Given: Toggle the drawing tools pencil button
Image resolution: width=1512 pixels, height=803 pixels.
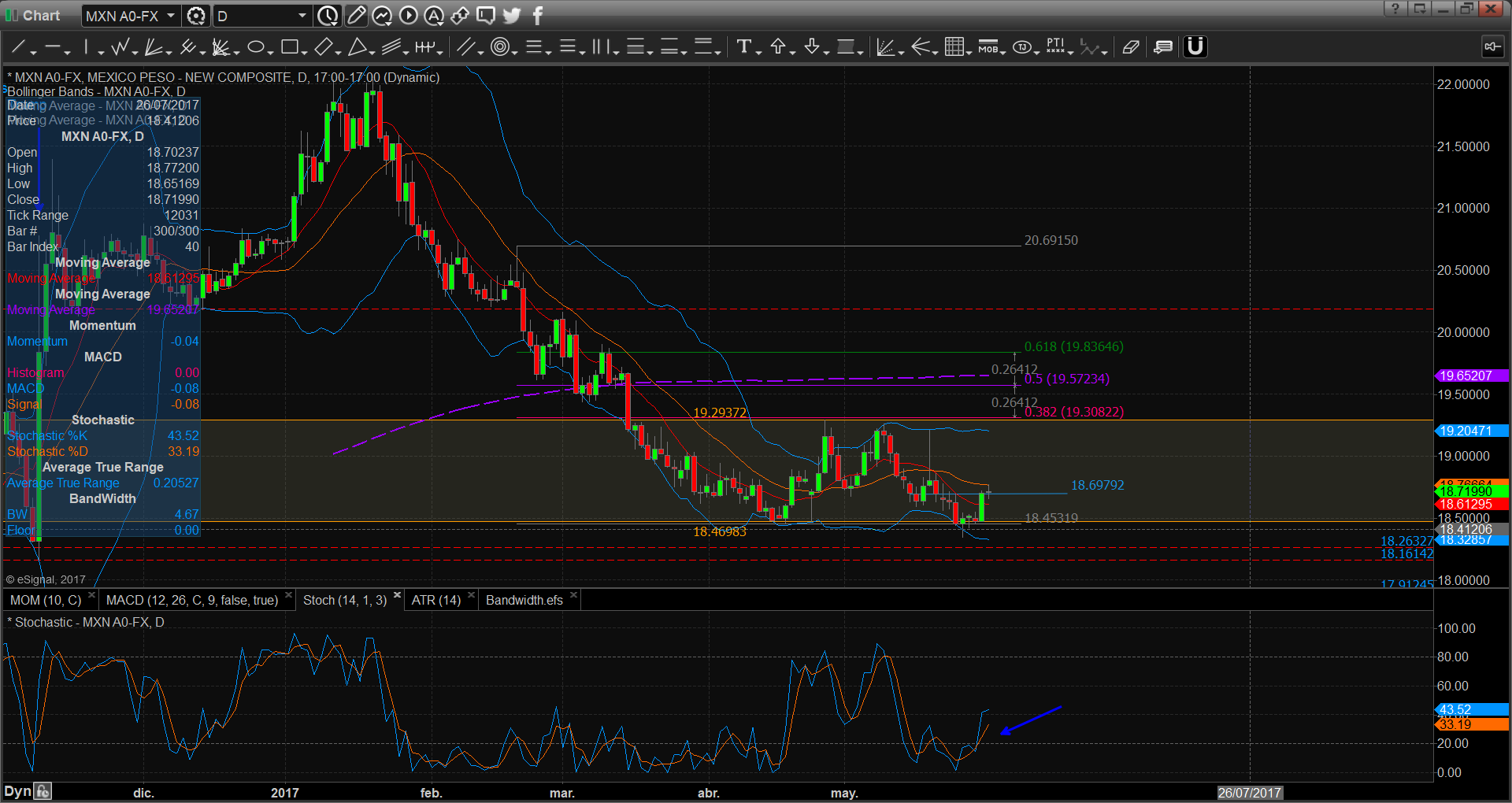Looking at the screenshot, I should click(x=356, y=16).
